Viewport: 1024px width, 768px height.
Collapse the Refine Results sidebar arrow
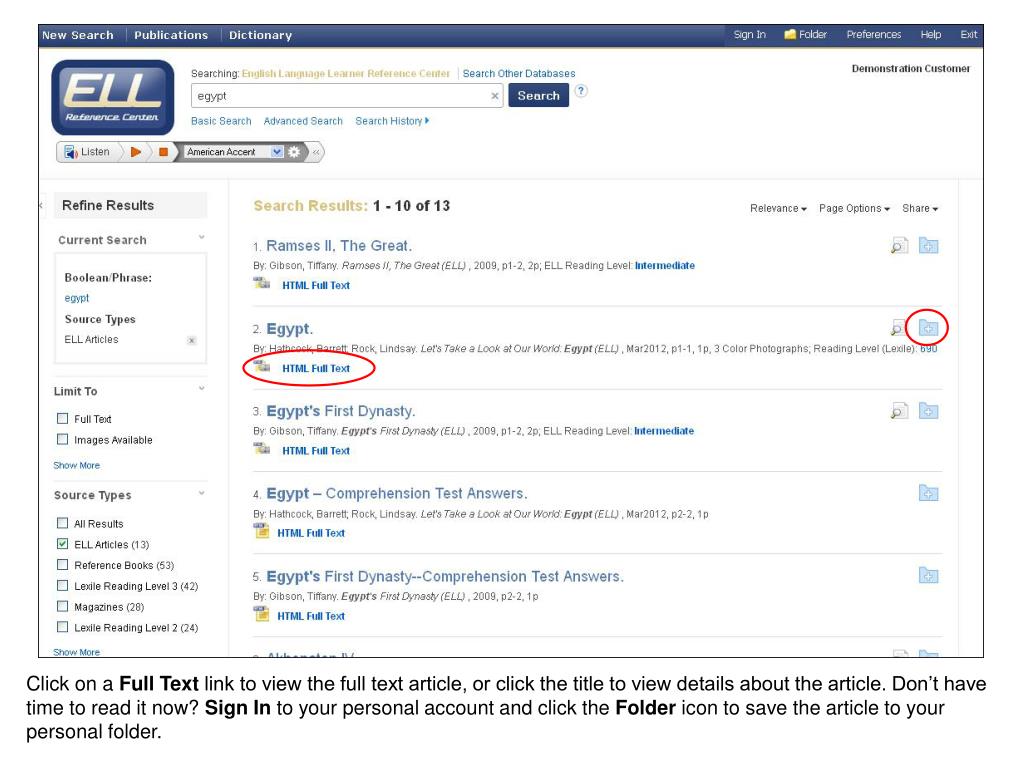41,205
